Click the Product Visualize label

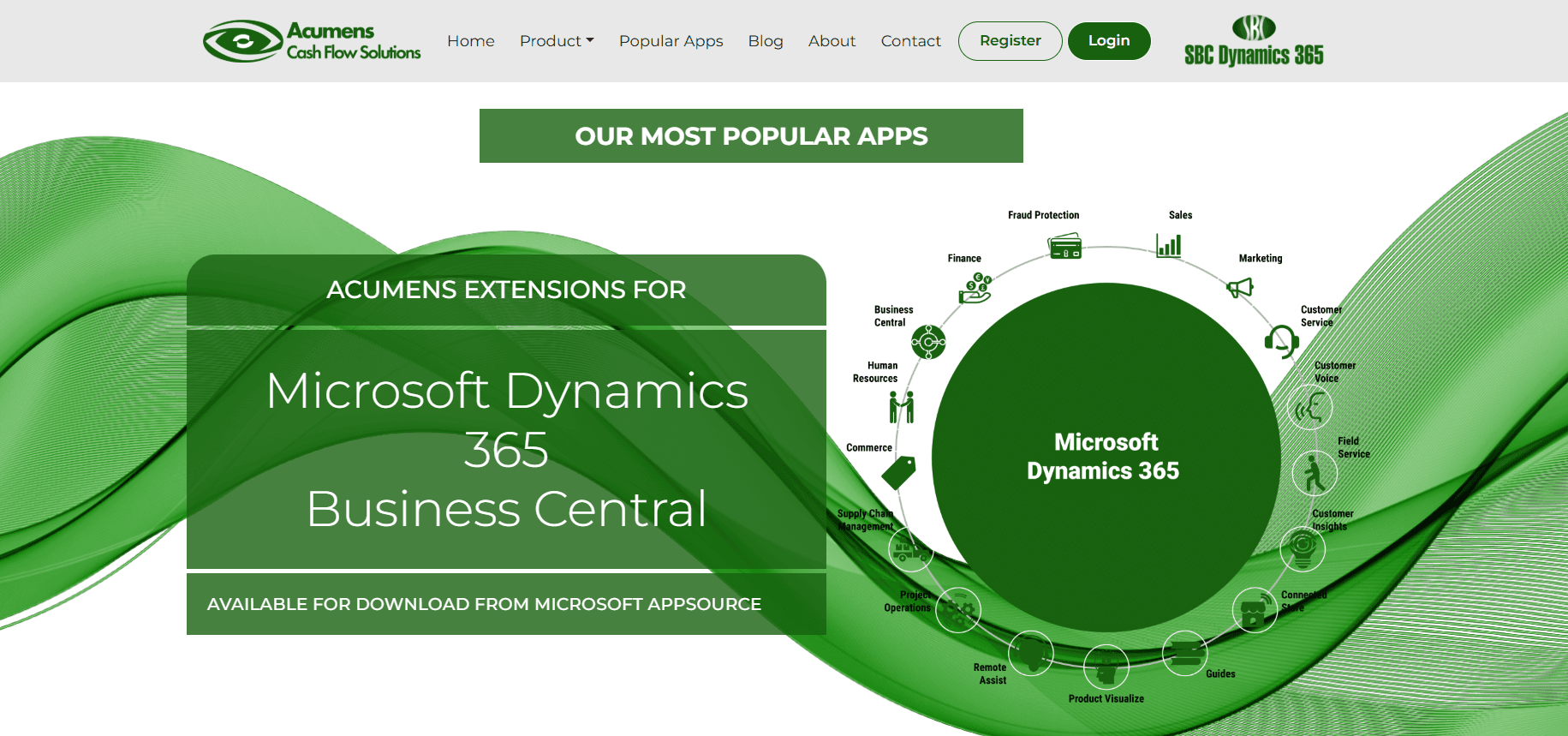1106,698
